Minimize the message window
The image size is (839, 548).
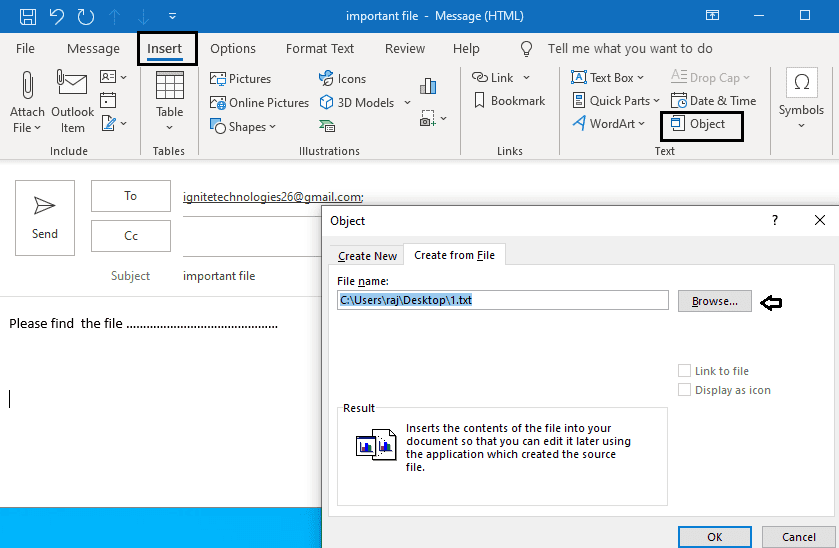tap(759, 16)
